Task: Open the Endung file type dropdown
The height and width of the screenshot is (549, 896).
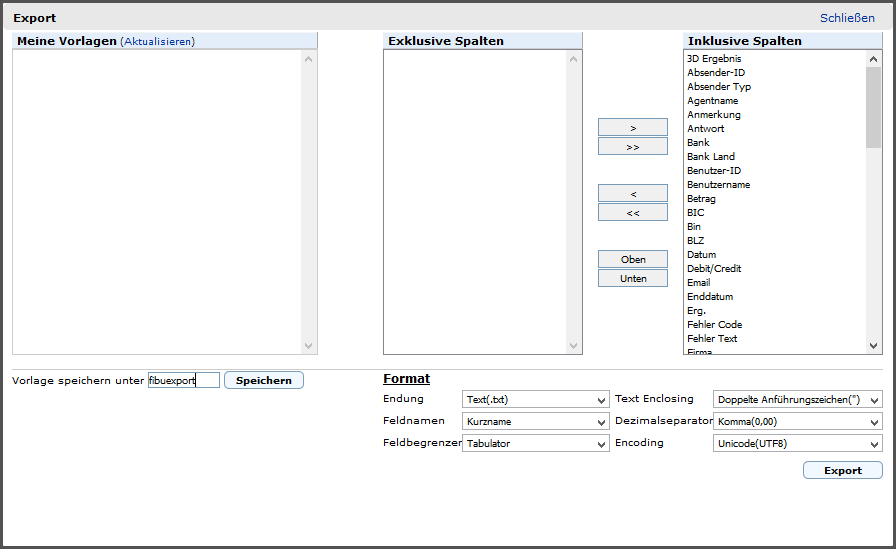Action: click(x=536, y=399)
